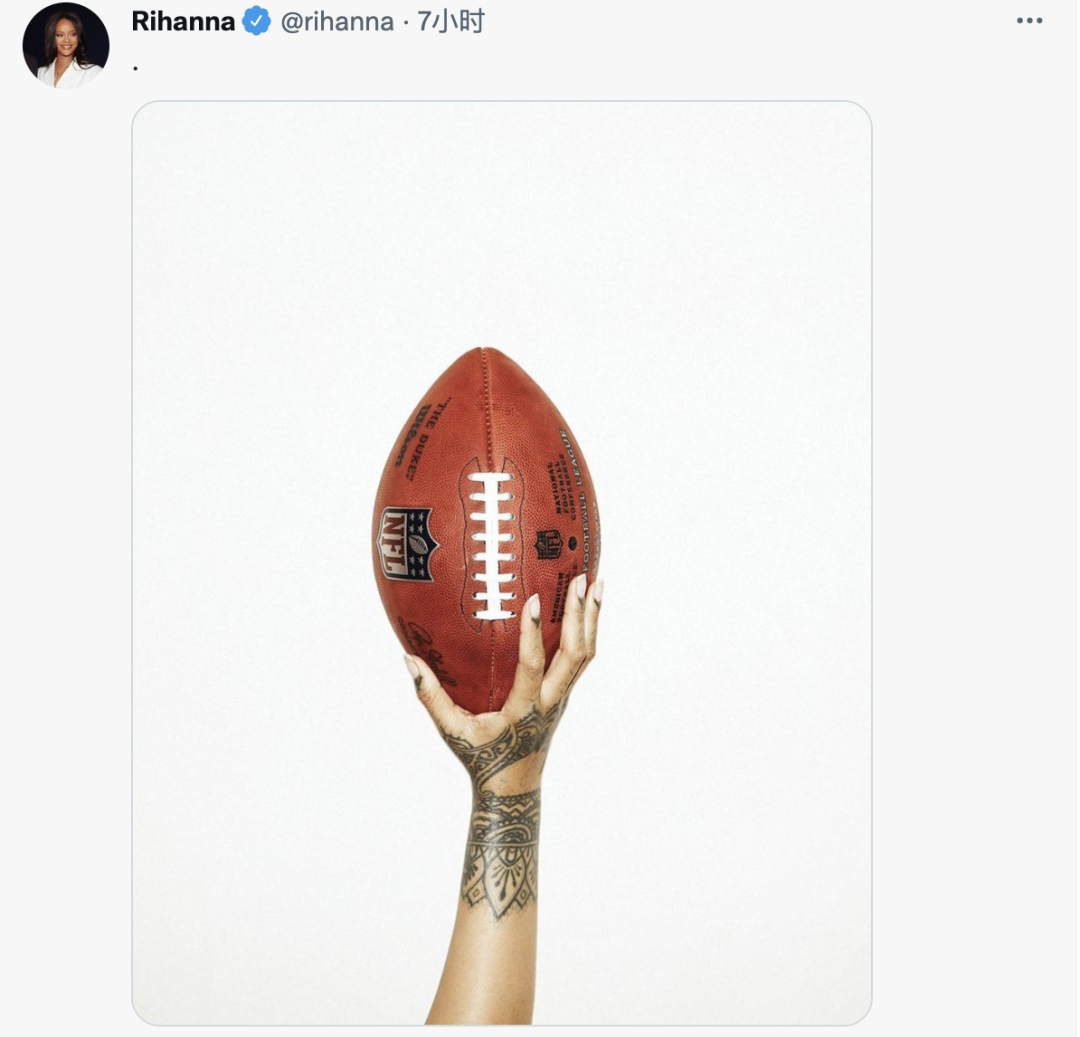Click the top pointed tip of football
1080x1037 pixels.
485,355
